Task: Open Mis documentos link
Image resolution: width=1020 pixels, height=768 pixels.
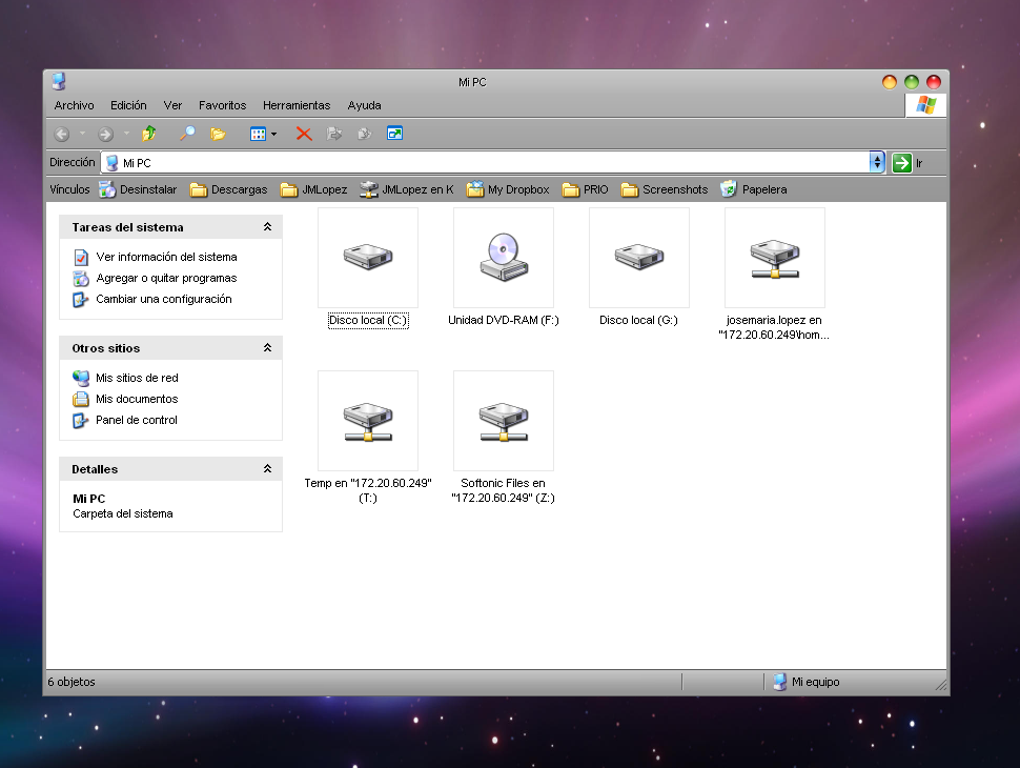Action: coord(126,399)
